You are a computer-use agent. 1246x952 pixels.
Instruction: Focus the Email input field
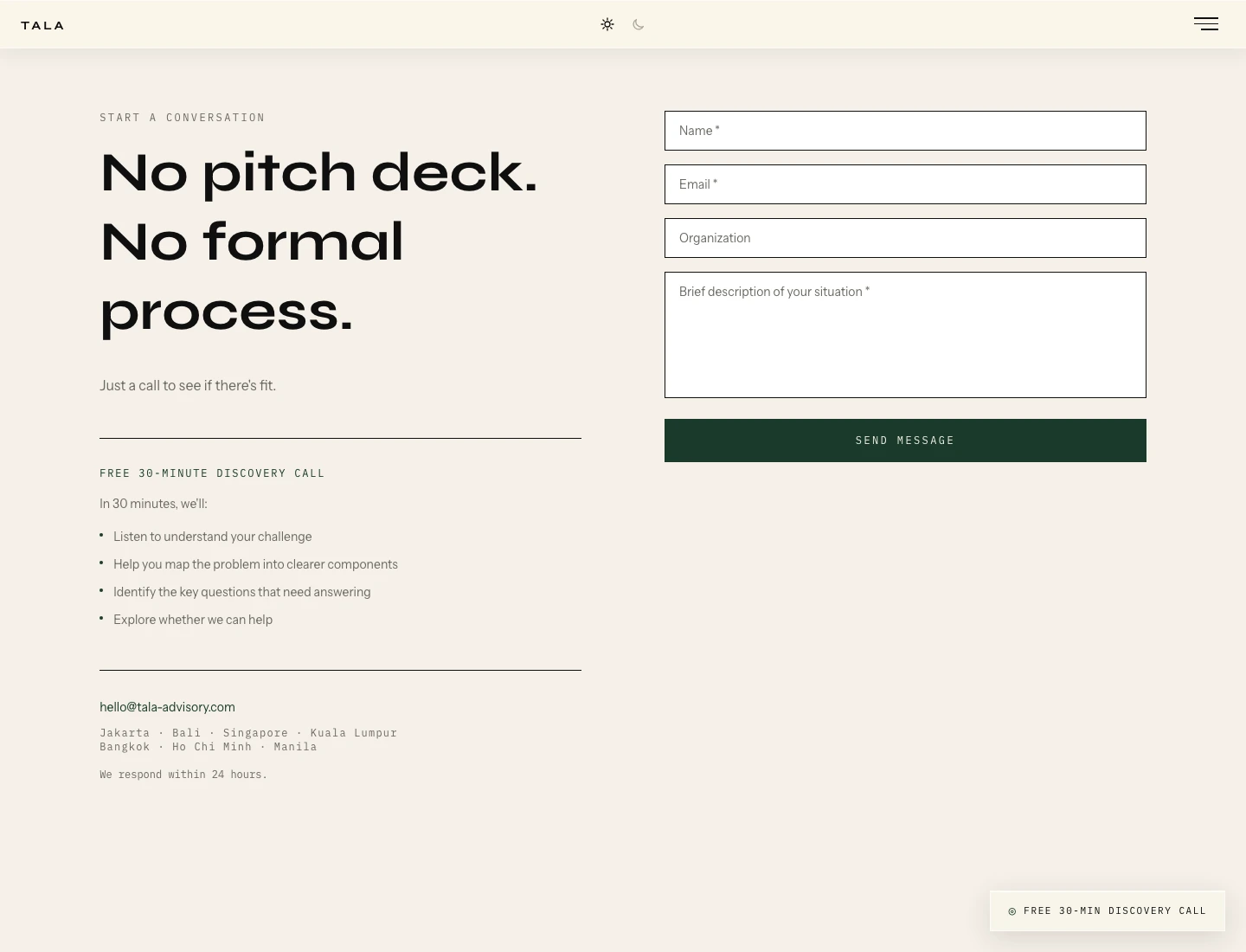click(x=905, y=184)
